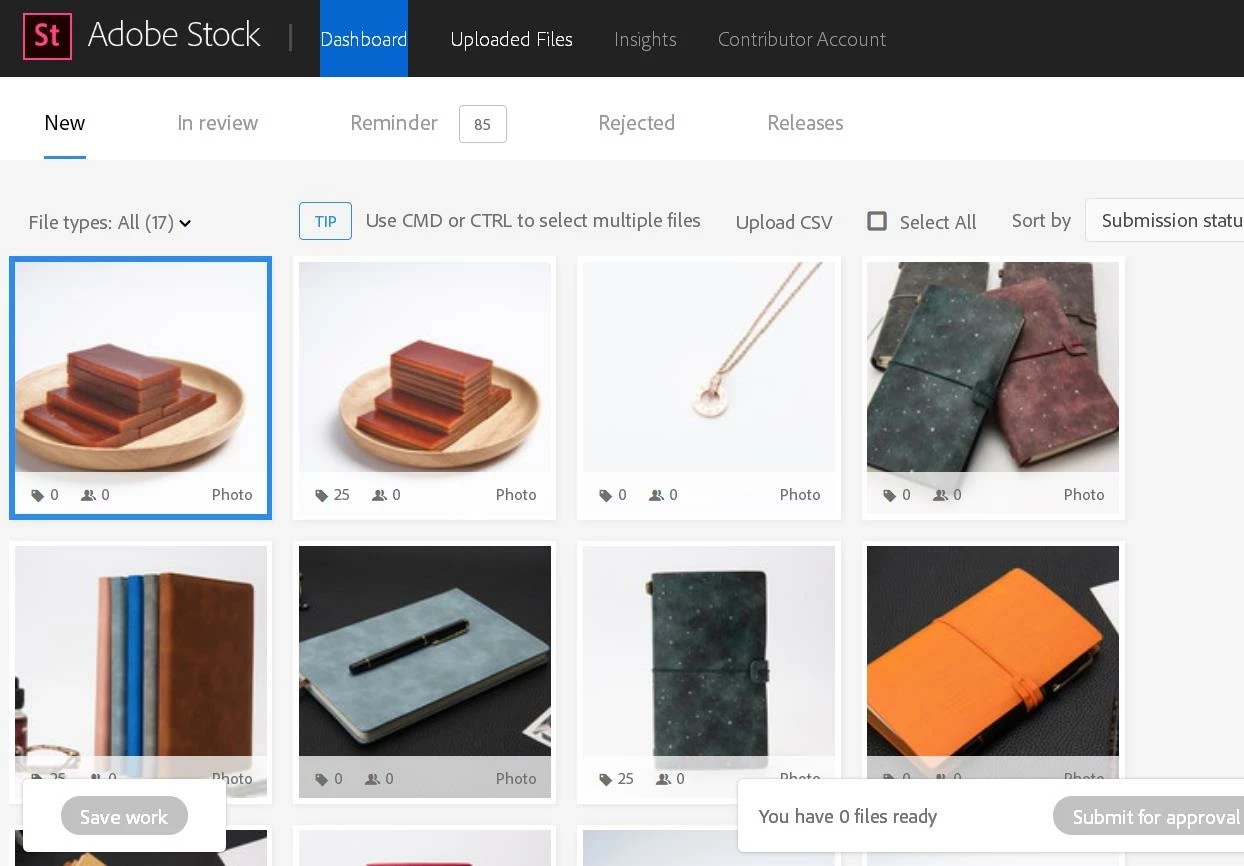
Task: Click keyword tag icon on first jelly photo
Action: click(x=38, y=495)
